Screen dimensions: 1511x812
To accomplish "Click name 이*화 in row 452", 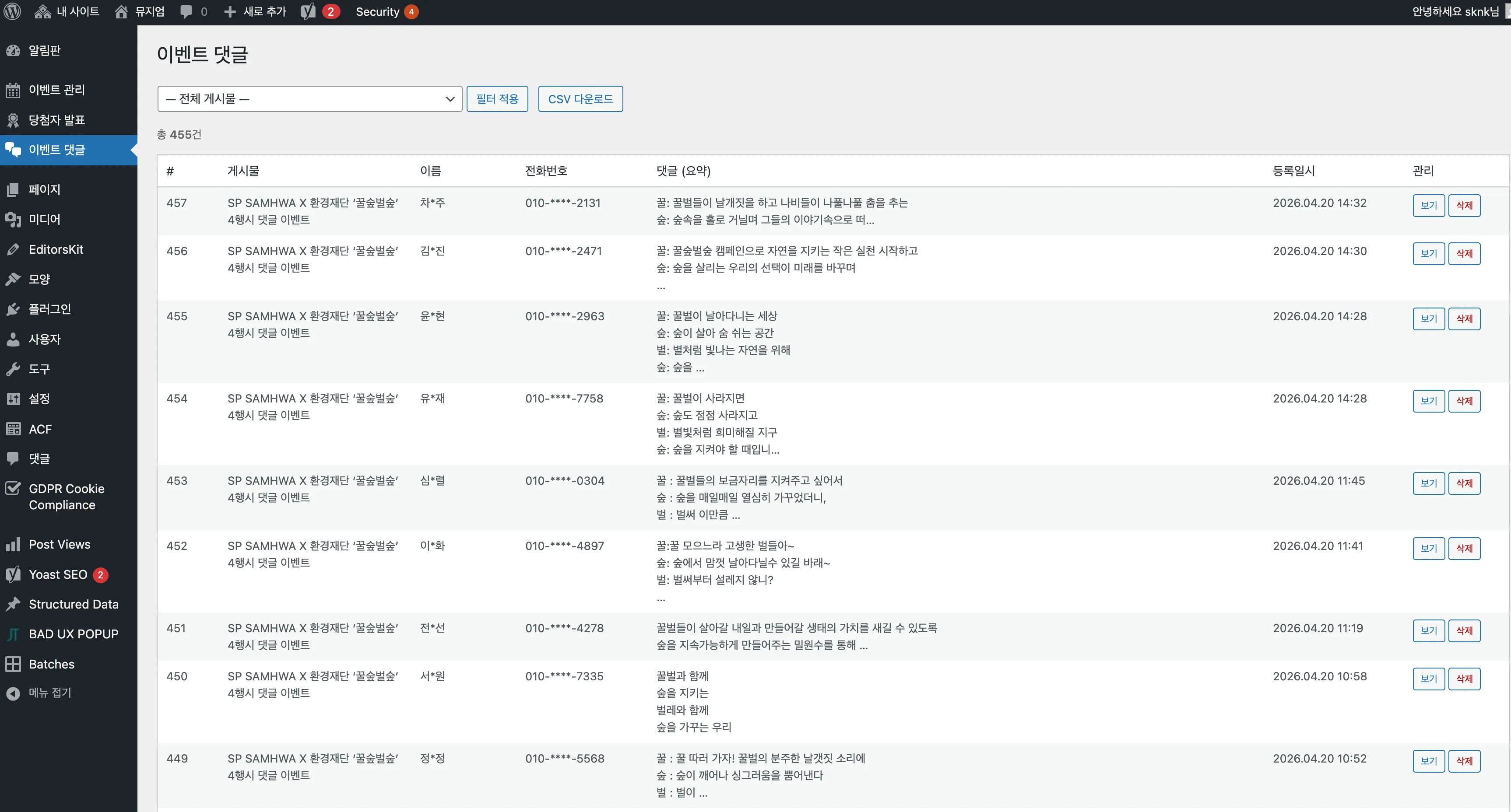I will coord(432,546).
